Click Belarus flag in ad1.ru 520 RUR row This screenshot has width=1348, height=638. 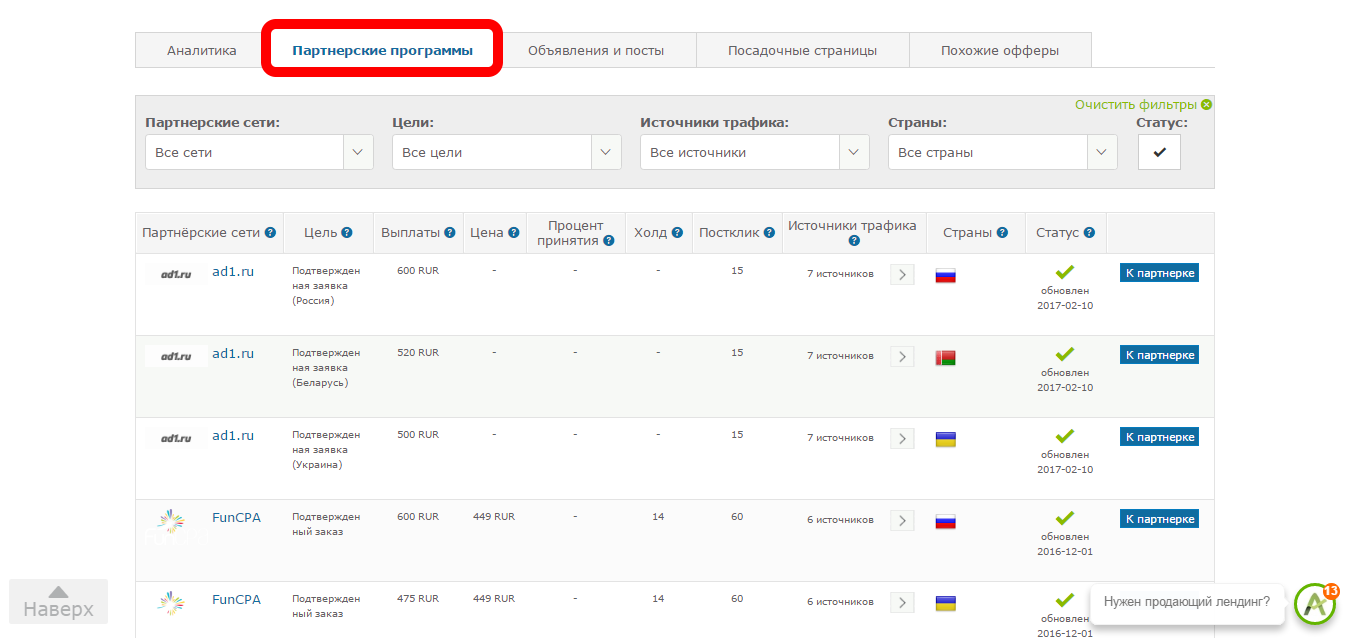[x=945, y=357]
